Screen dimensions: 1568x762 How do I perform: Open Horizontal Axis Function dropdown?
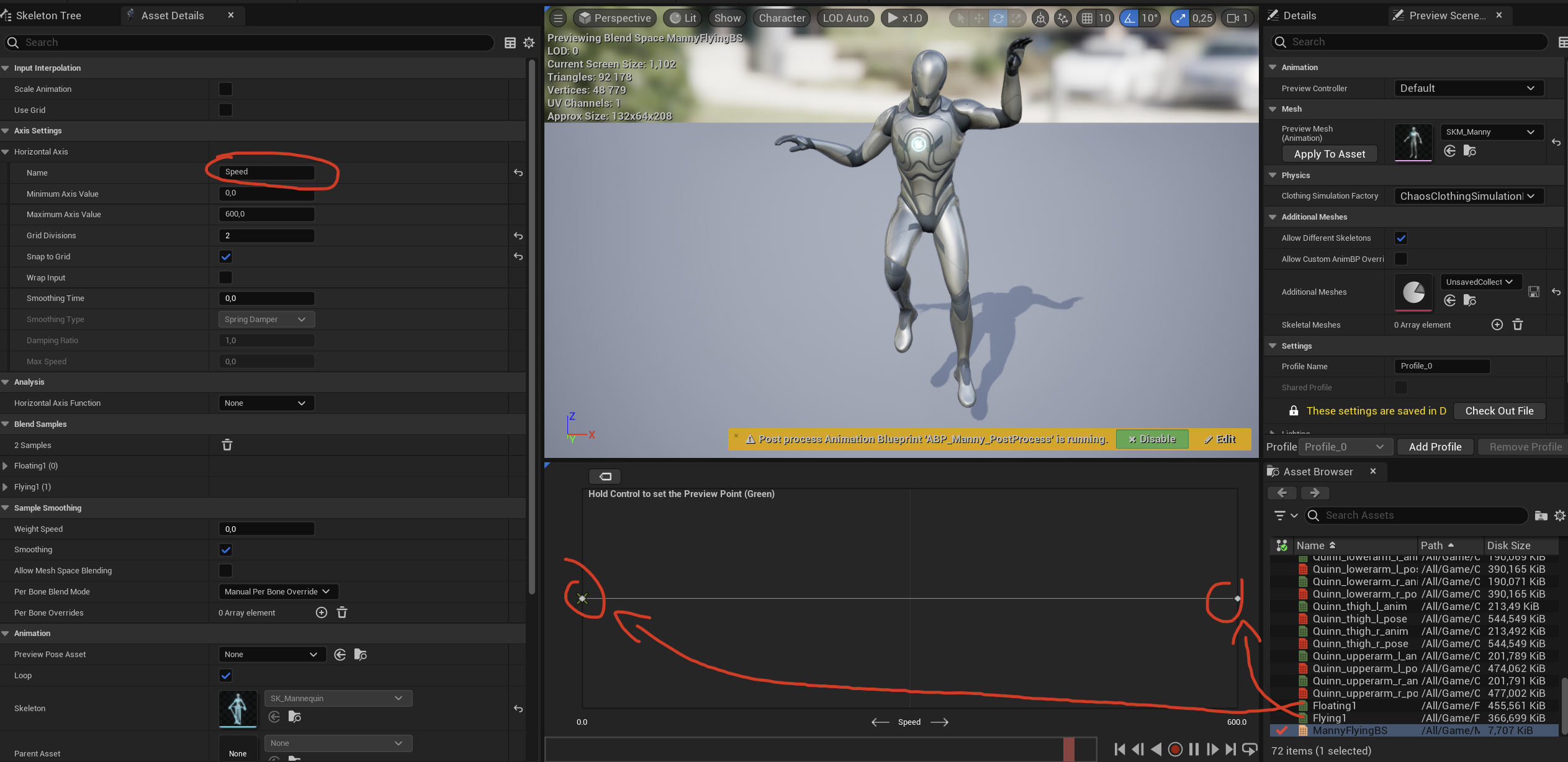266,403
